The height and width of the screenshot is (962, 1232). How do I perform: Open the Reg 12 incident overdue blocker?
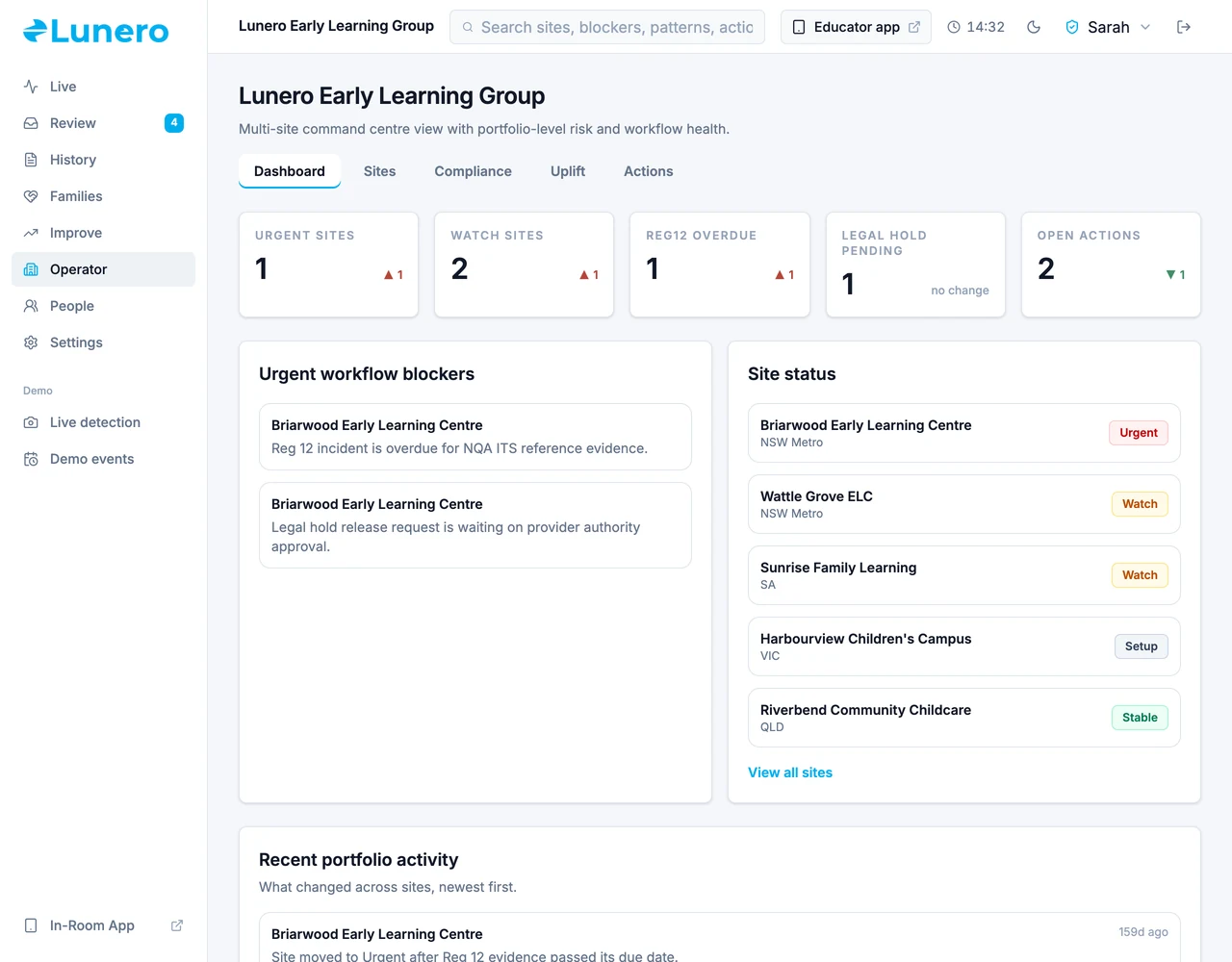(475, 437)
